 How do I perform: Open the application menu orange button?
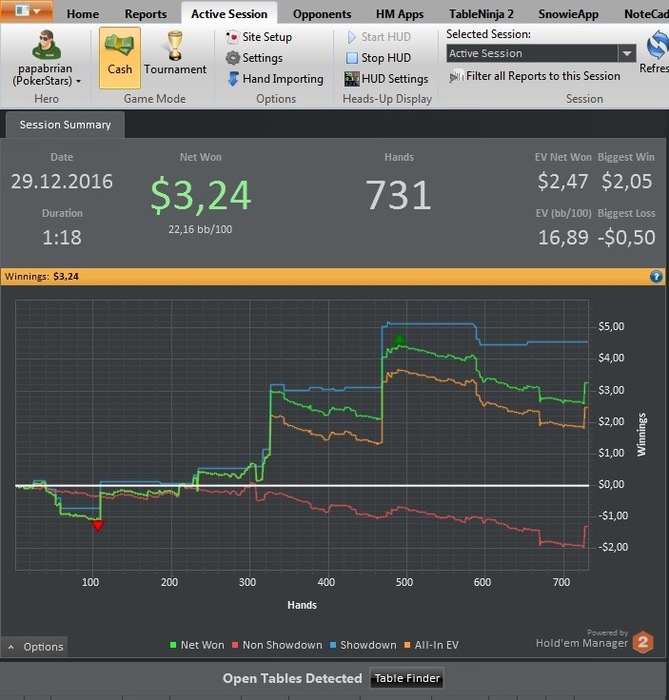[26, 11]
